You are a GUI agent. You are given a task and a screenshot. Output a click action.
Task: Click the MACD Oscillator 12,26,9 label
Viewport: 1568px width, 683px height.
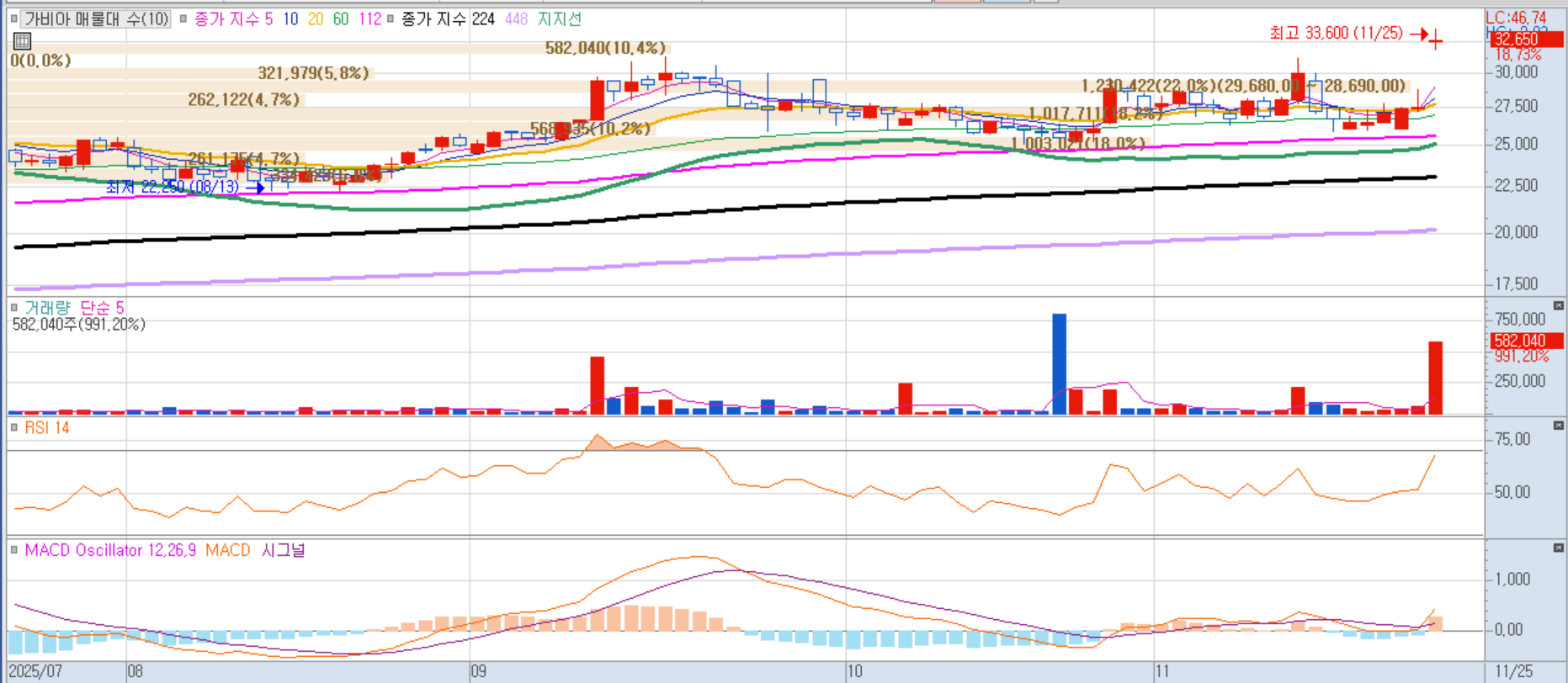click(x=110, y=550)
